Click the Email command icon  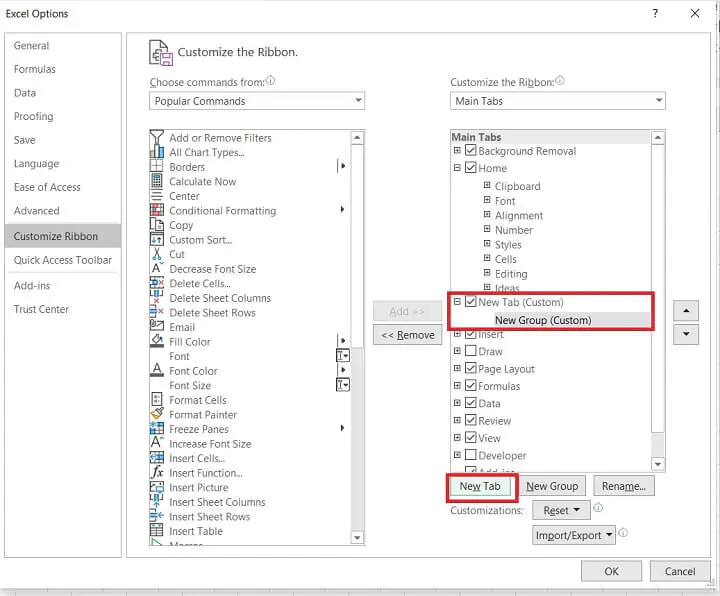pos(157,326)
